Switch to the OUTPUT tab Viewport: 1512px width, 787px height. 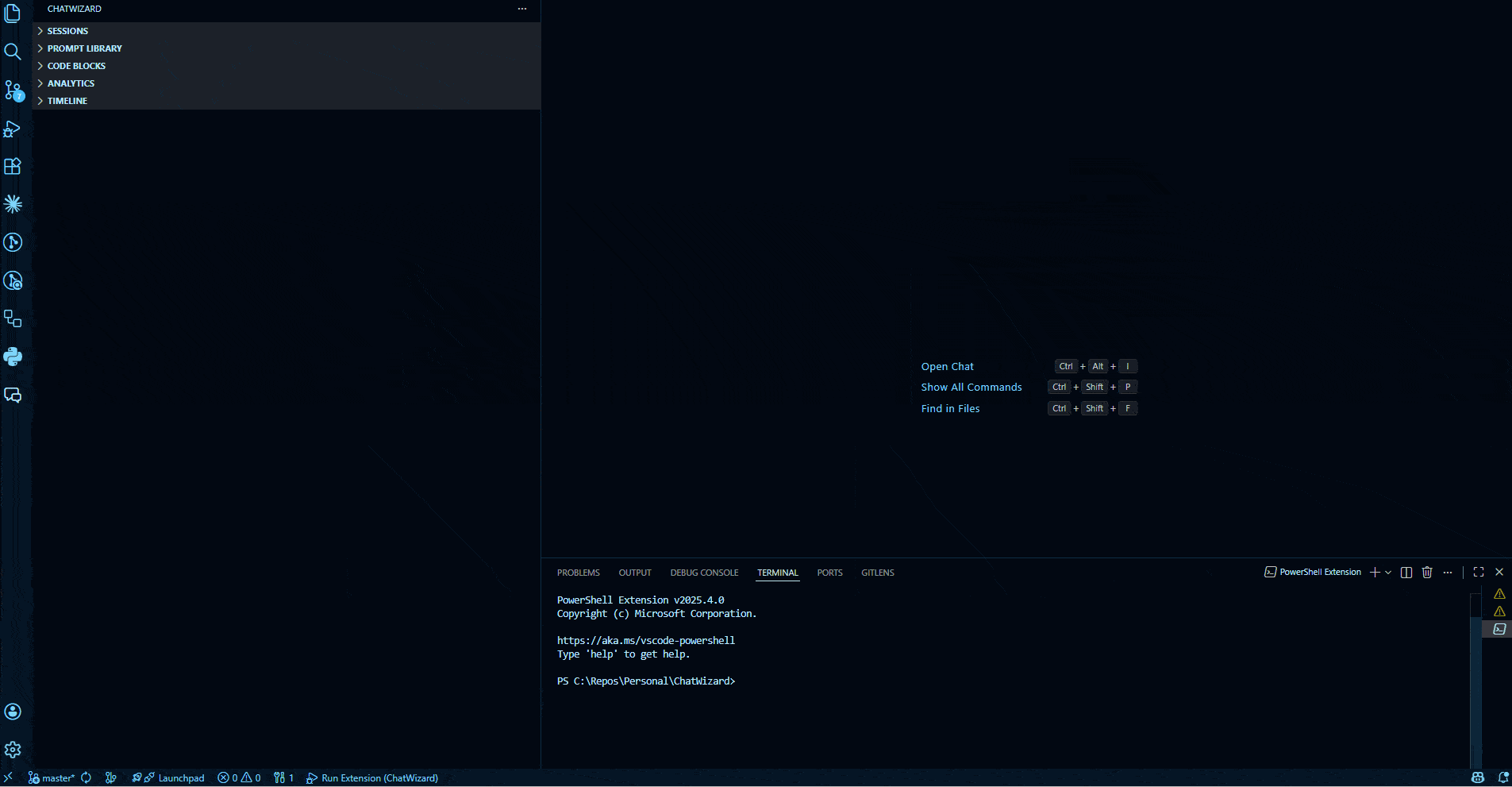tap(635, 573)
